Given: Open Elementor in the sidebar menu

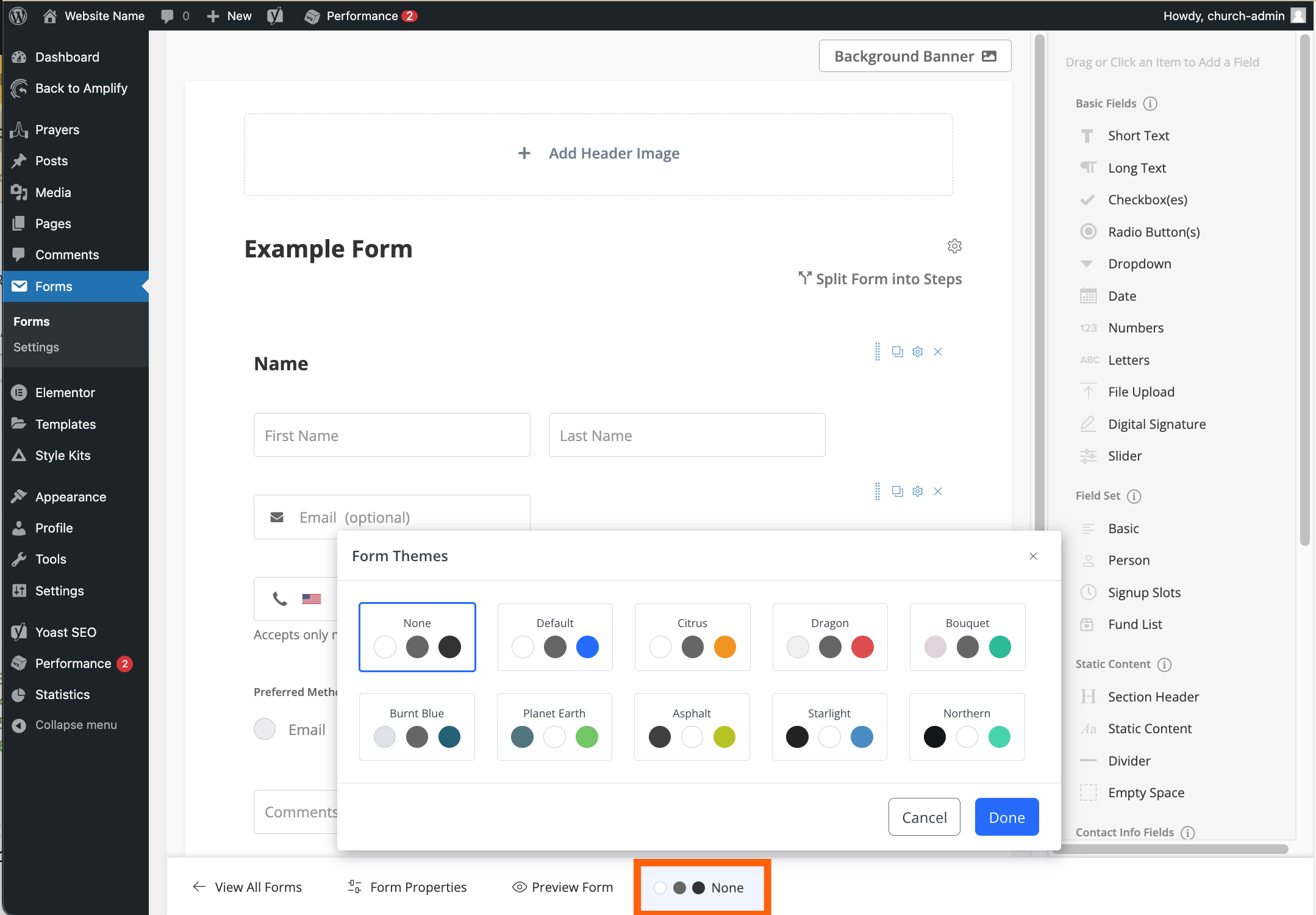Looking at the screenshot, I should [x=65, y=393].
